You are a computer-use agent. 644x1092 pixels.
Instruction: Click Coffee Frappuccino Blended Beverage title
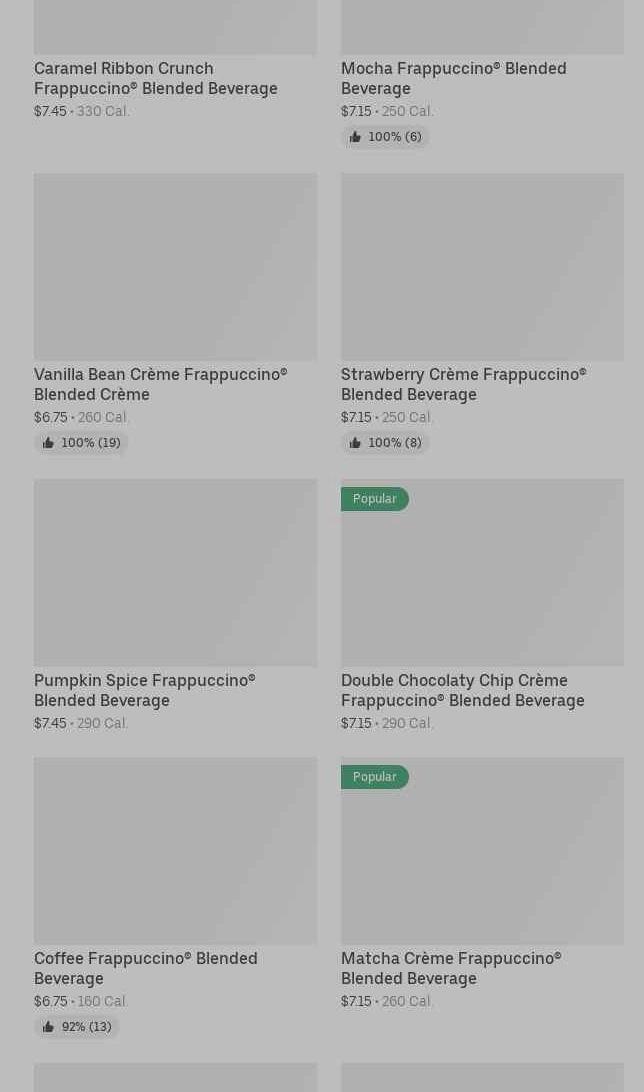point(145,968)
